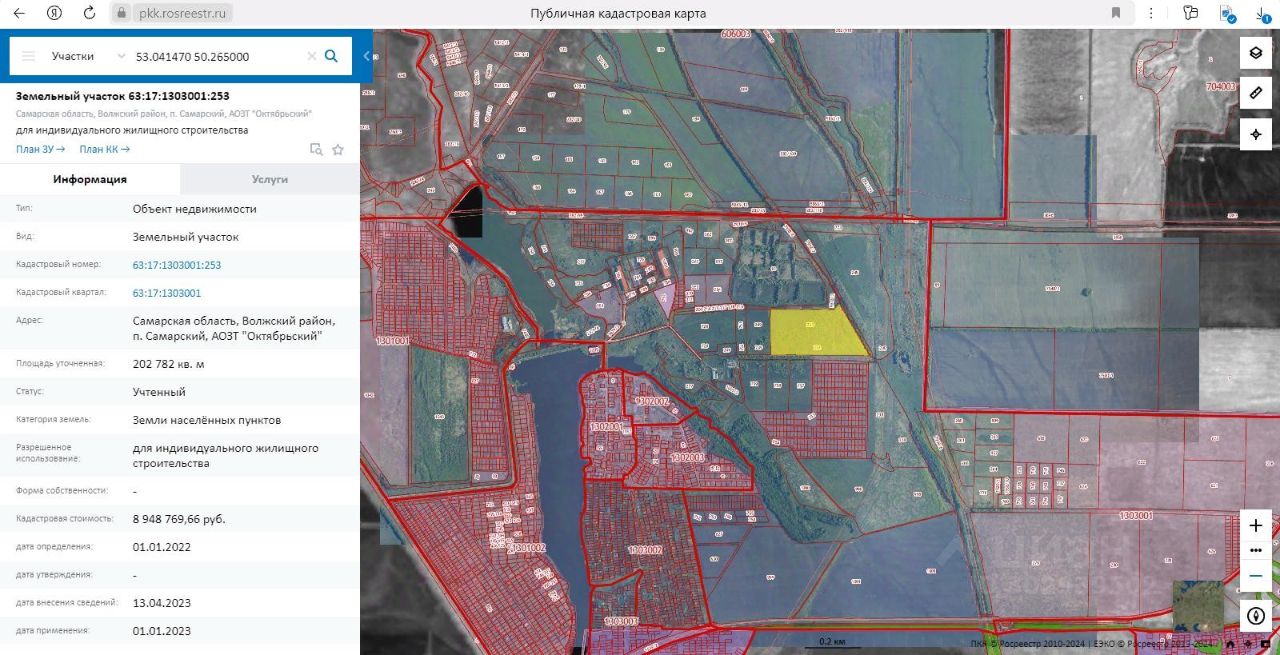Image resolution: width=1280 pixels, height=655 pixels.
Task: Locate my position with geolocation icon
Action: pyautogui.click(x=1256, y=134)
